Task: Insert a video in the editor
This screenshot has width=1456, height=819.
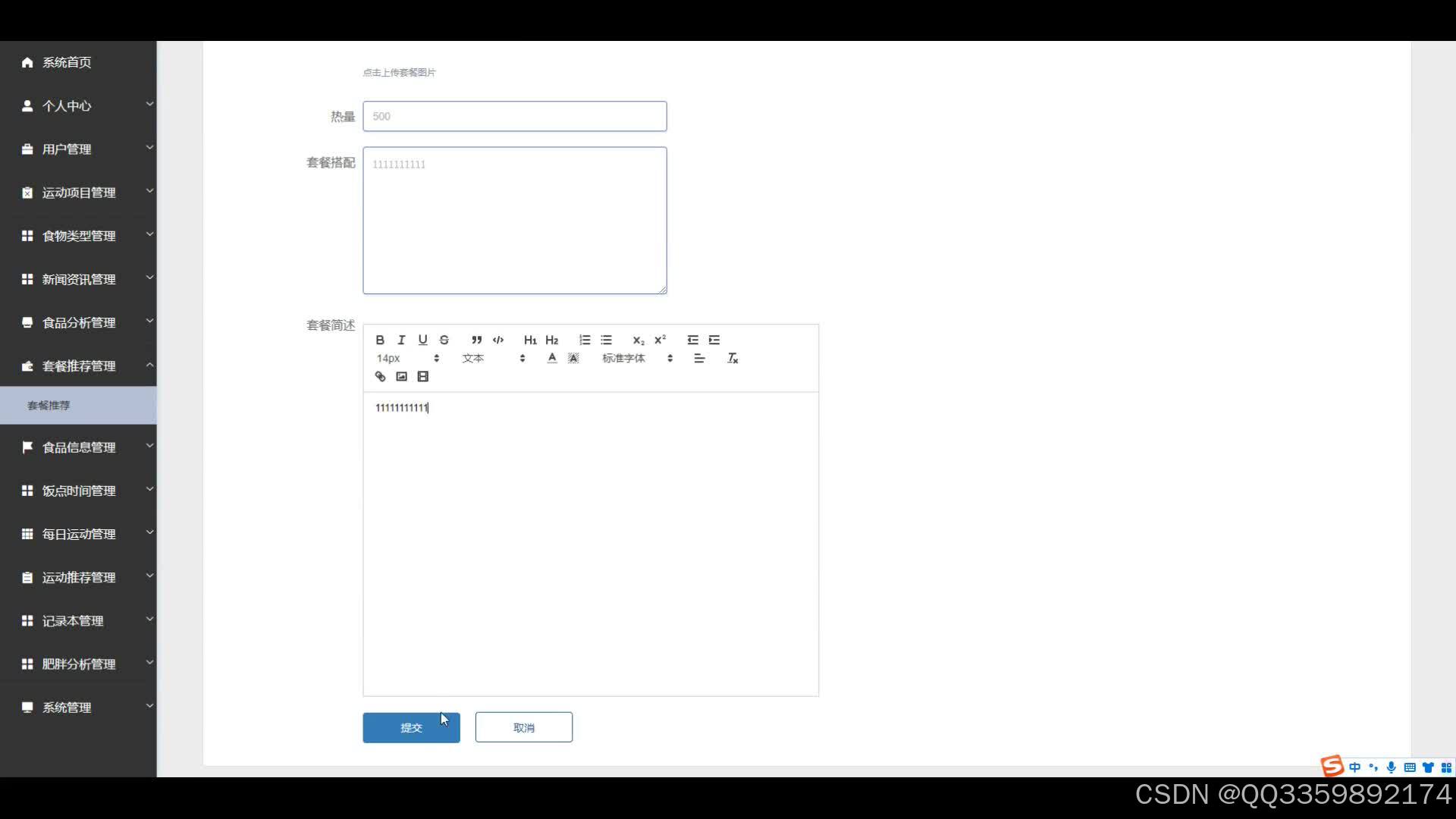Action: (423, 376)
